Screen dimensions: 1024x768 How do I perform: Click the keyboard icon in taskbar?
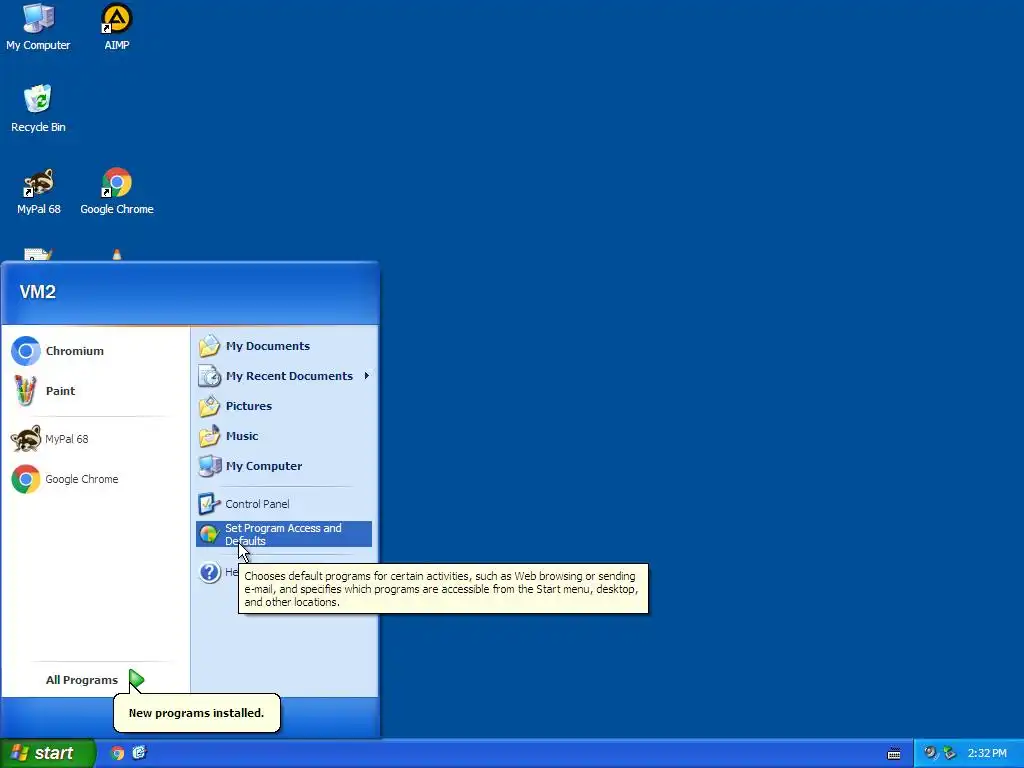(x=894, y=754)
